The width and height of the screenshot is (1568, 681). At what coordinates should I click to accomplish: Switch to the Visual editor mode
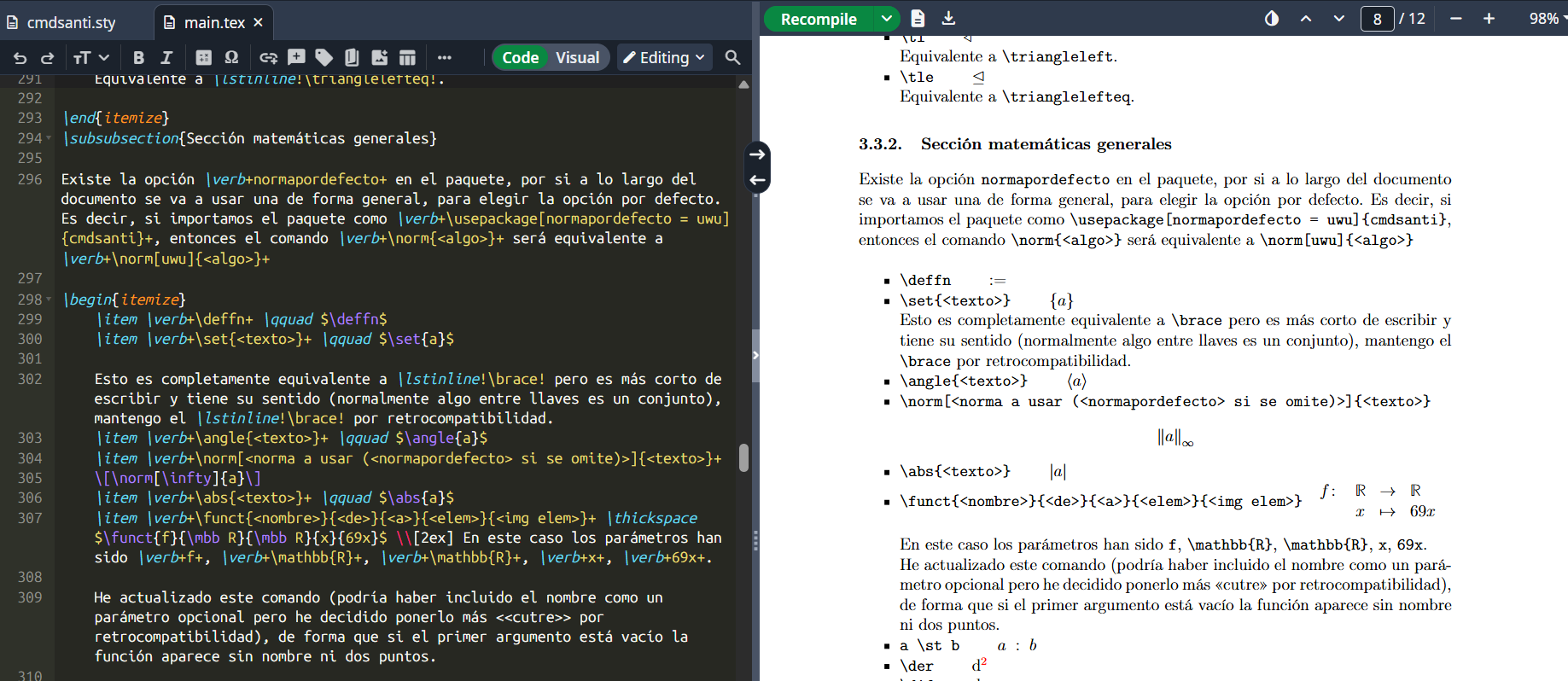pos(578,58)
